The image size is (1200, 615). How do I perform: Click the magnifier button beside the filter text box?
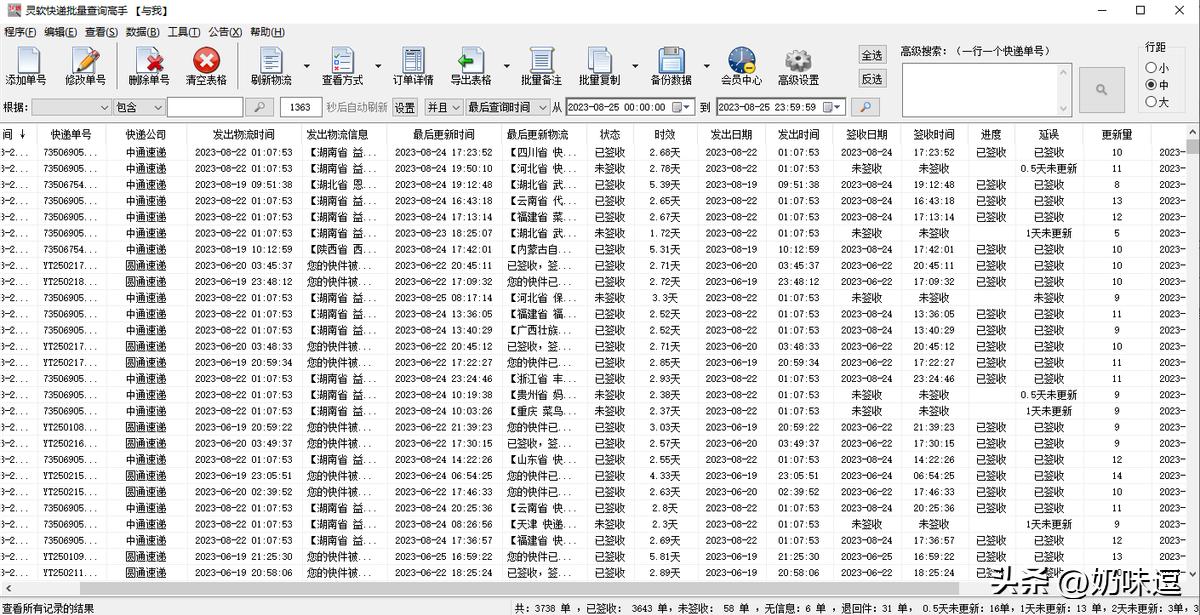click(x=259, y=107)
